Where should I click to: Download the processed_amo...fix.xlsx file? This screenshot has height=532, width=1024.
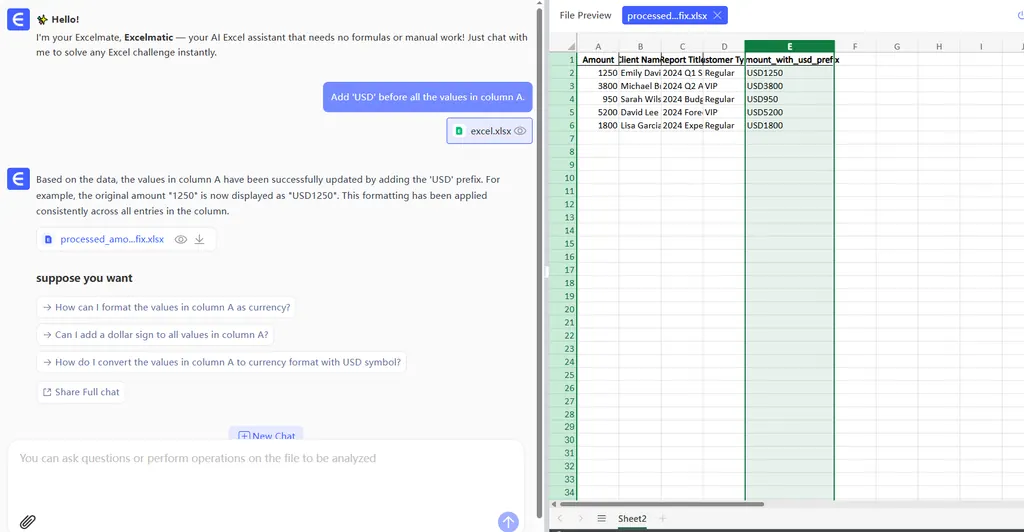pos(199,239)
